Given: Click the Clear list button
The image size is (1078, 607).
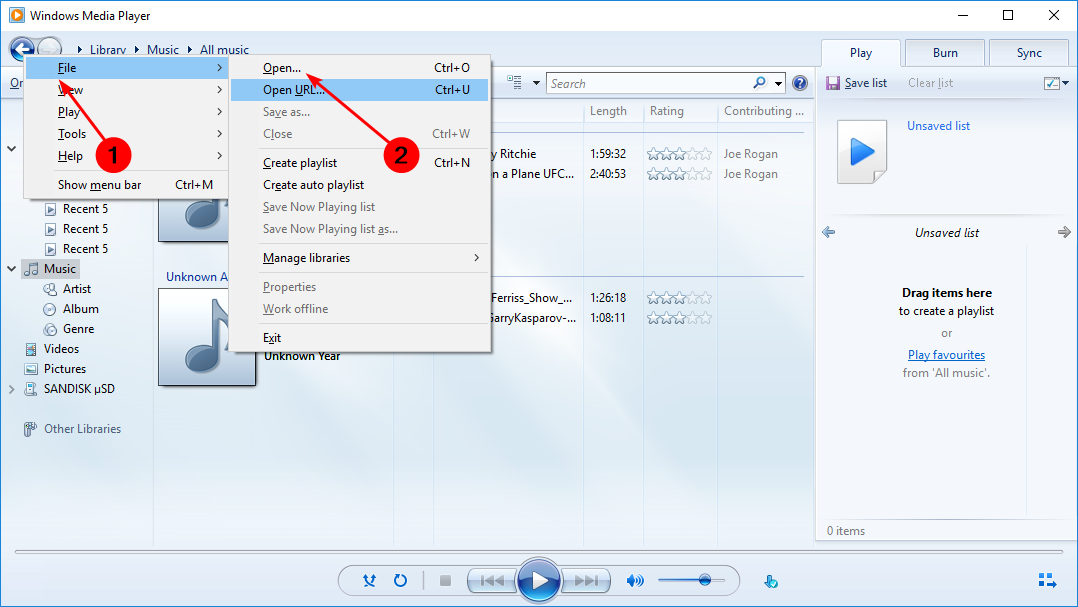Looking at the screenshot, I should click(930, 83).
